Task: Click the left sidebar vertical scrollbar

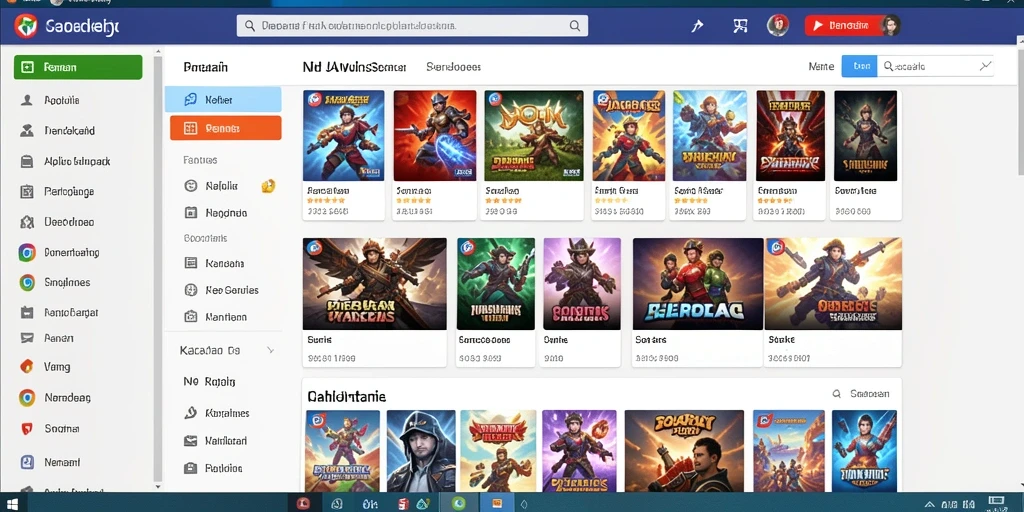Action: coord(157,268)
